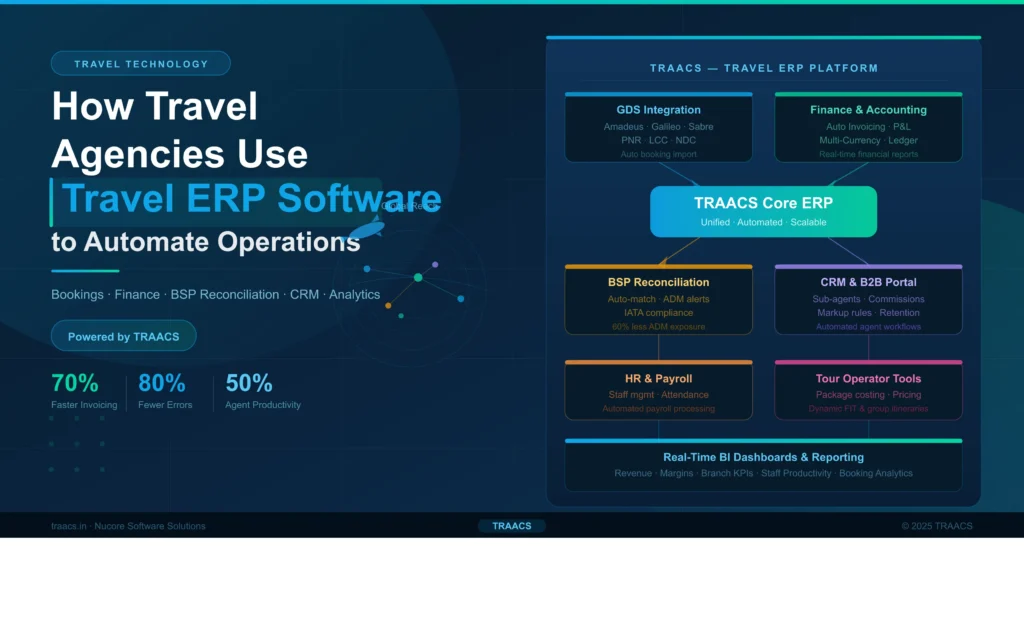Screen dimensions: 1024x640
Task: Click the airplane icon near headline
Action: click(x=364, y=229)
